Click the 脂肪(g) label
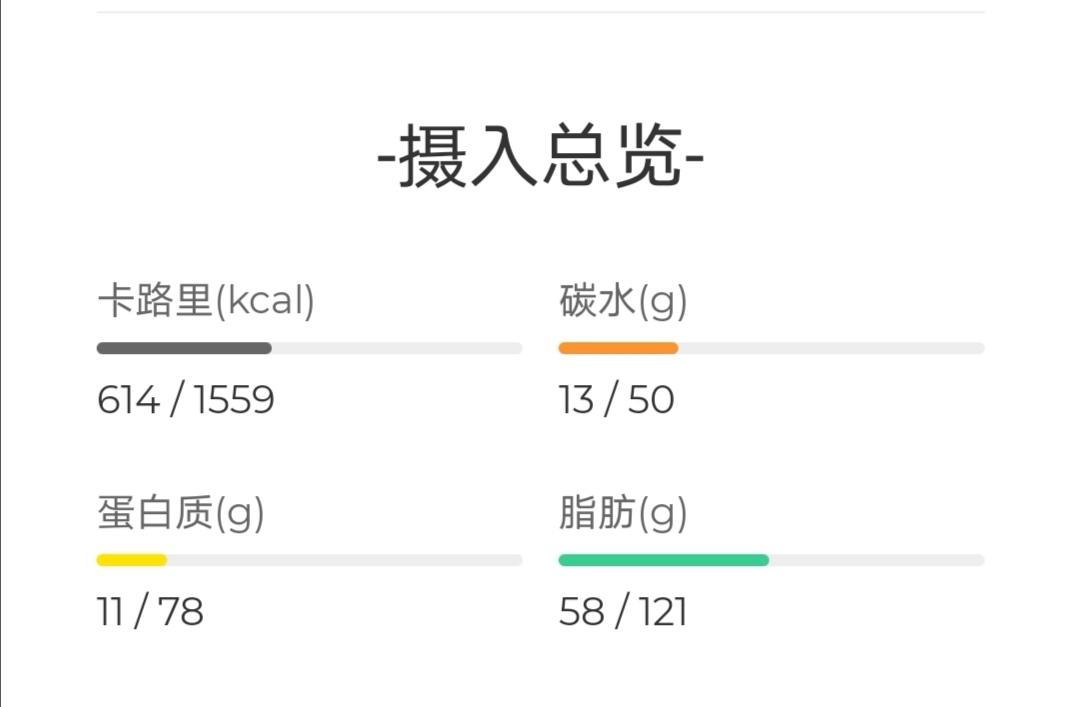Image resolution: width=1077 pixels, height=707 pixels. pos(623,514)
